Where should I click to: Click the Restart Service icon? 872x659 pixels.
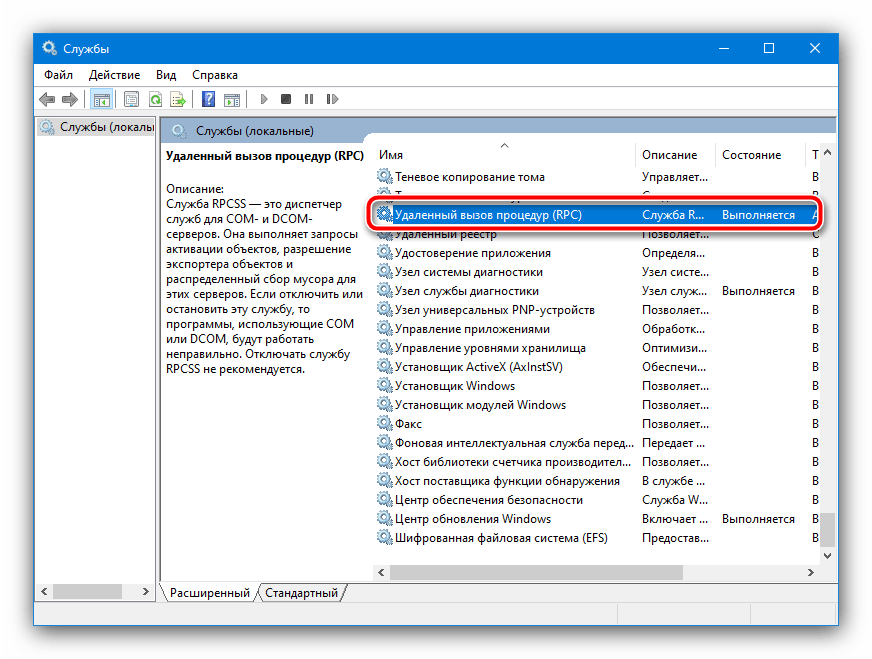click(x=332, y=99)
